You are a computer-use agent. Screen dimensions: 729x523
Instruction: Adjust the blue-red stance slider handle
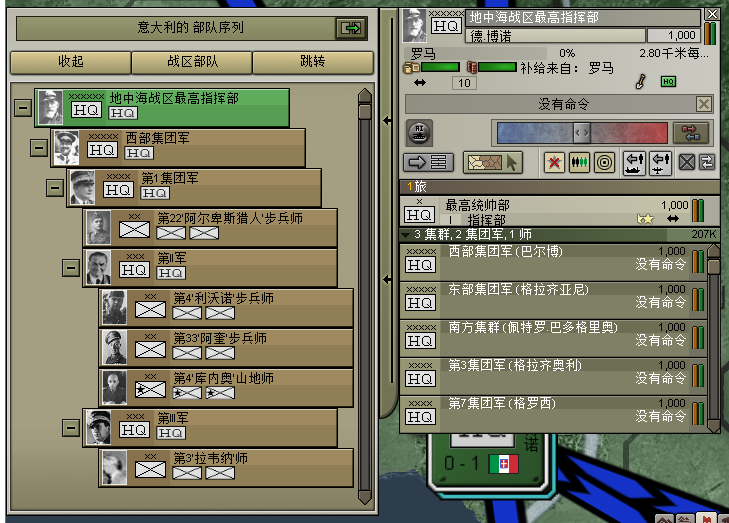pyautogui.click(x=582, y=133)
